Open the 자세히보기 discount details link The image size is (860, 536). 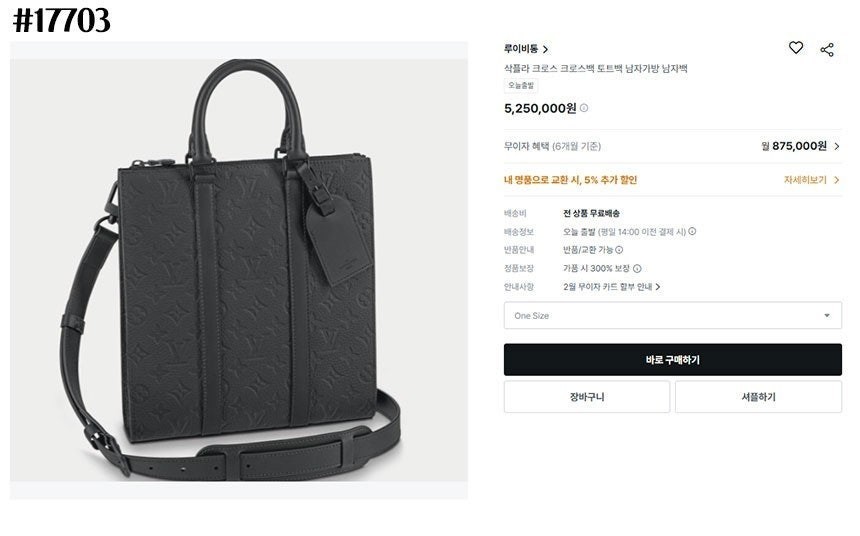pyautogui.click(x=805, y=180)
